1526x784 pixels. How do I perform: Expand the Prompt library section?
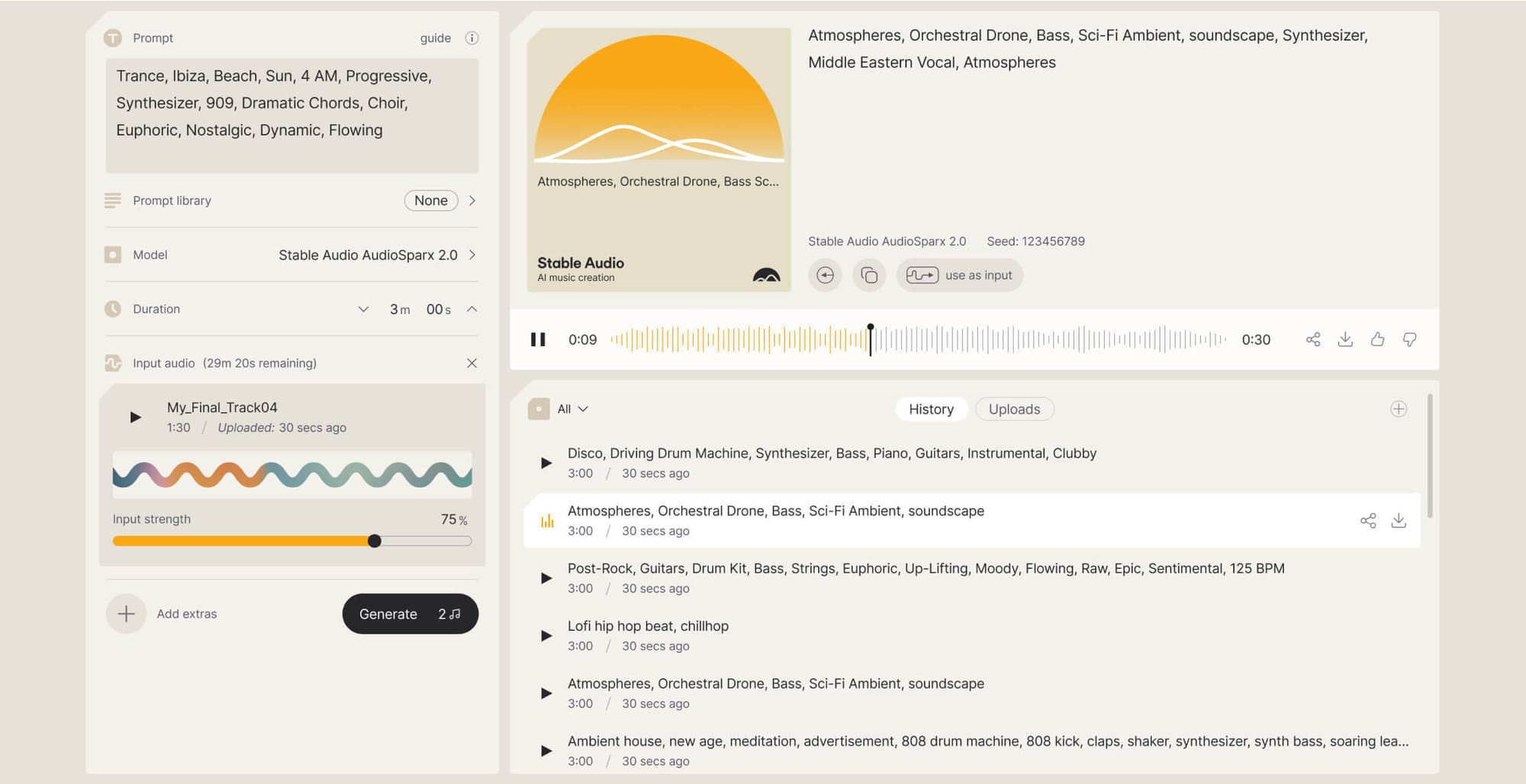(x=473, y=201)
